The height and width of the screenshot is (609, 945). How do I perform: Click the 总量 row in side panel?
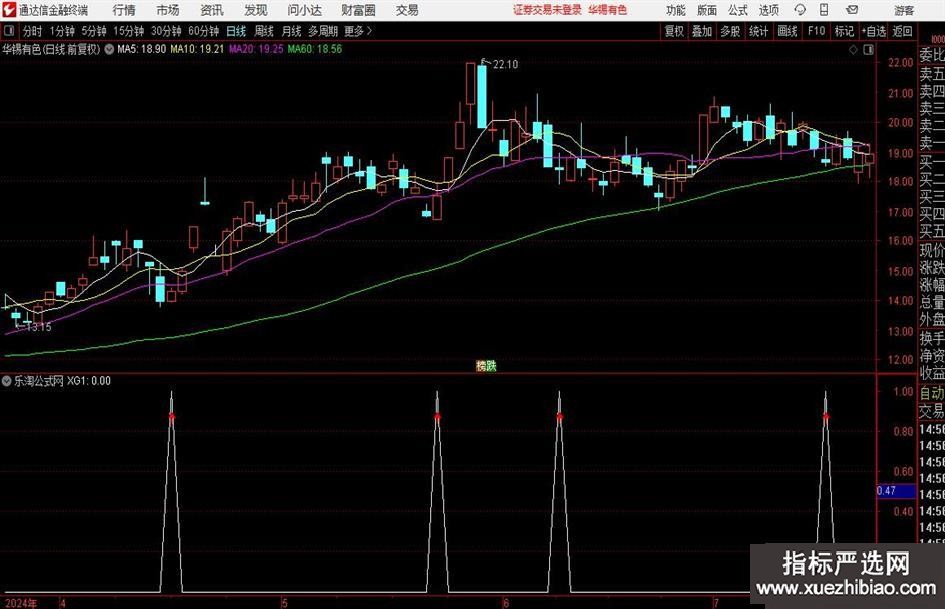(x=932, y=302)
